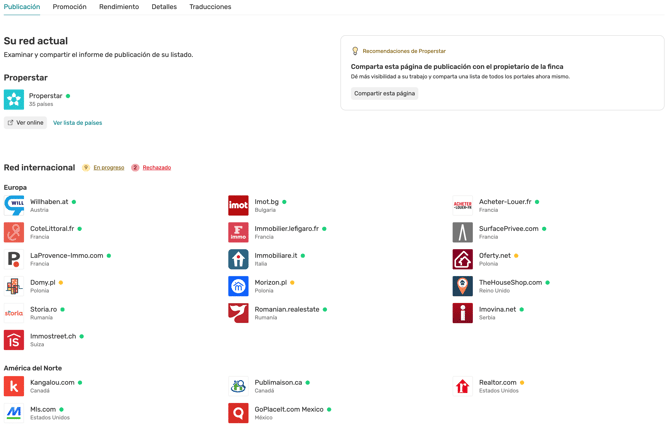The width and height of the screenshot is (670, 424).
Task: Open the Rendimiento tab
Action: (119, 7)
